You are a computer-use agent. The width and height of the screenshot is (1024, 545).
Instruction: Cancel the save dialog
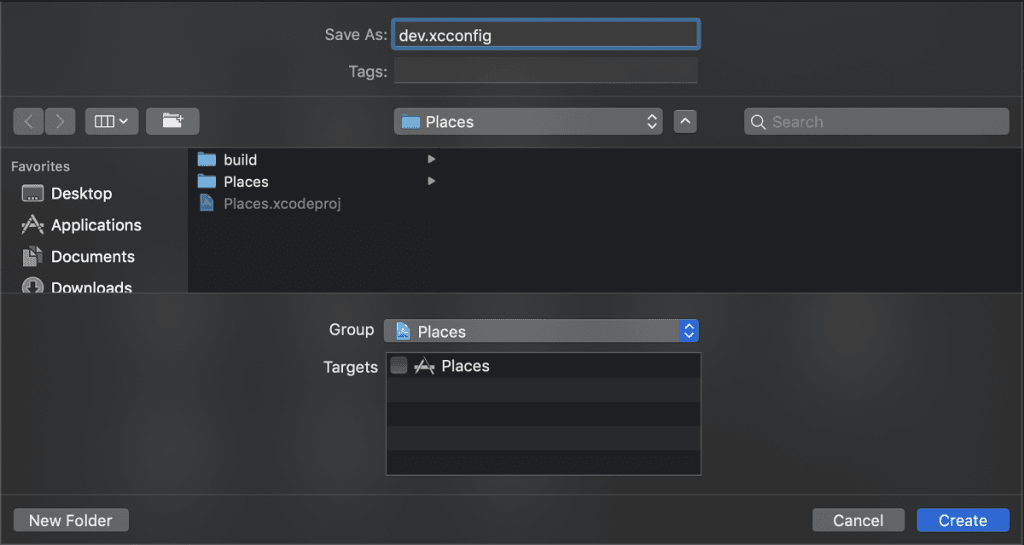[x=858, y=520]
